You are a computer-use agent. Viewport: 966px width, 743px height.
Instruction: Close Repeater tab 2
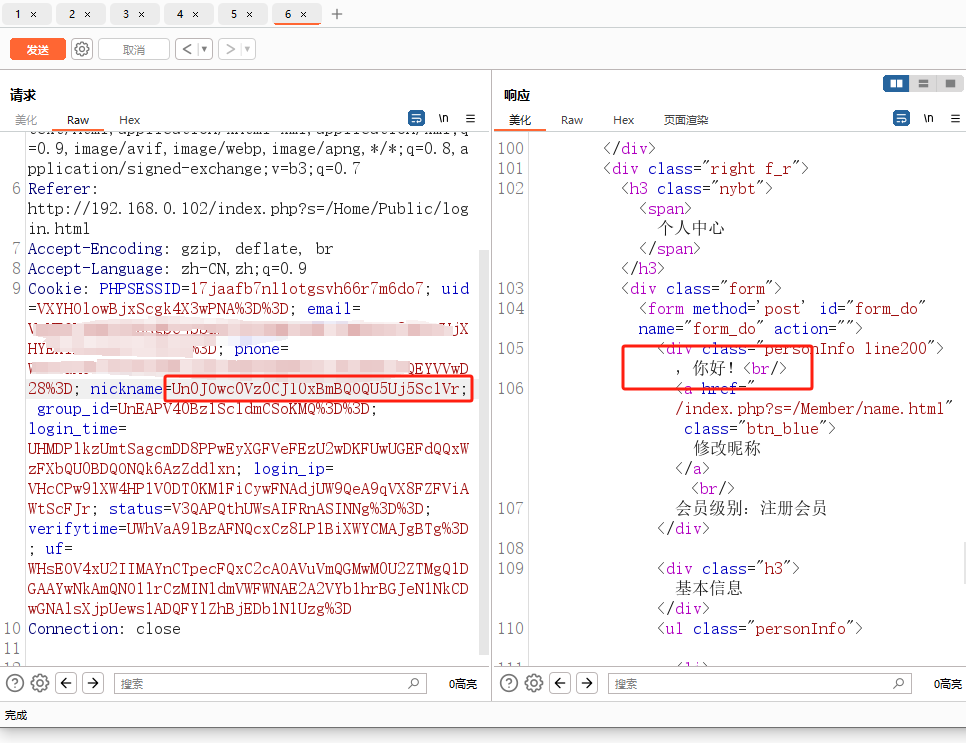click(87, 14)
